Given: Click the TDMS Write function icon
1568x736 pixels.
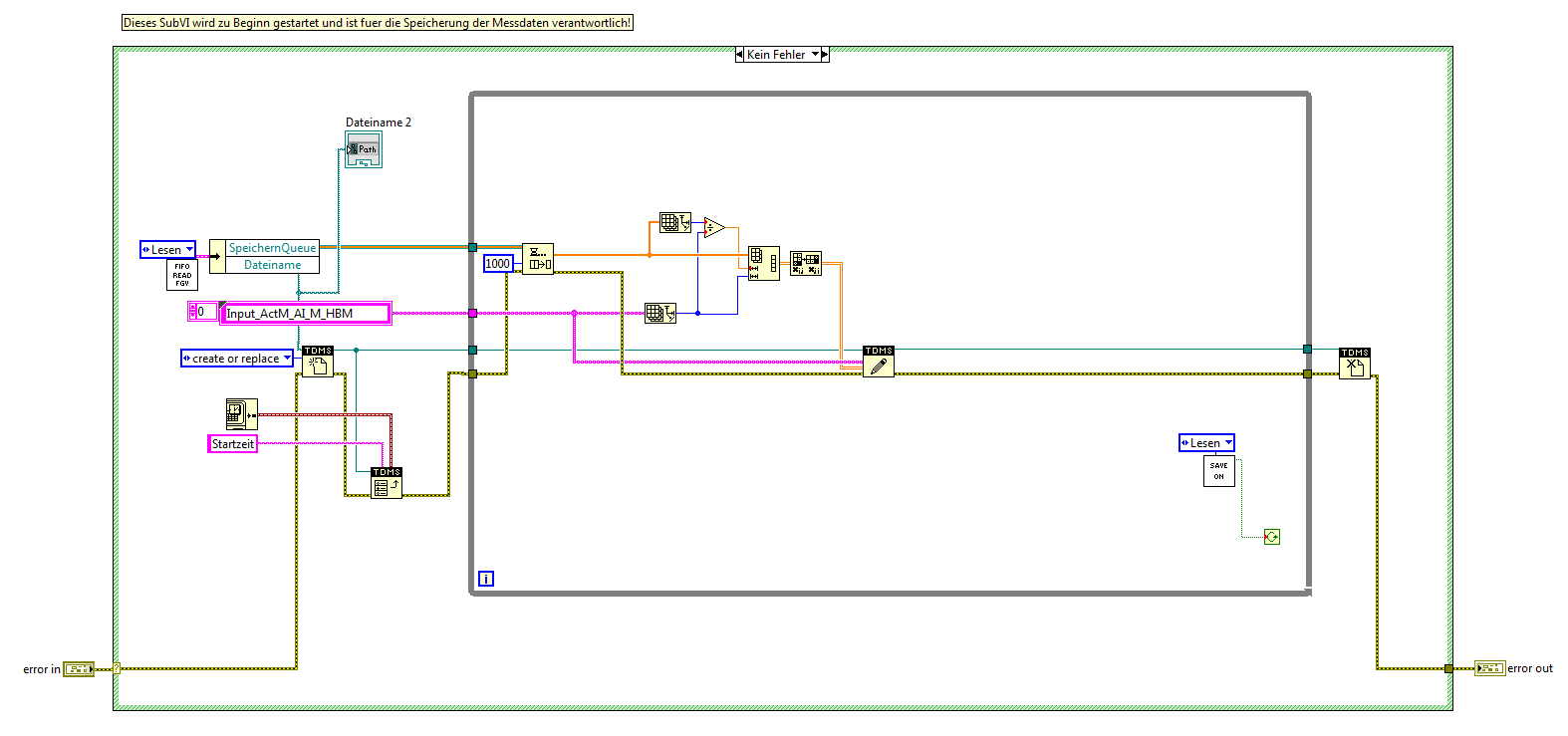Looking at the screenshot, I should [x=879, y=362].
